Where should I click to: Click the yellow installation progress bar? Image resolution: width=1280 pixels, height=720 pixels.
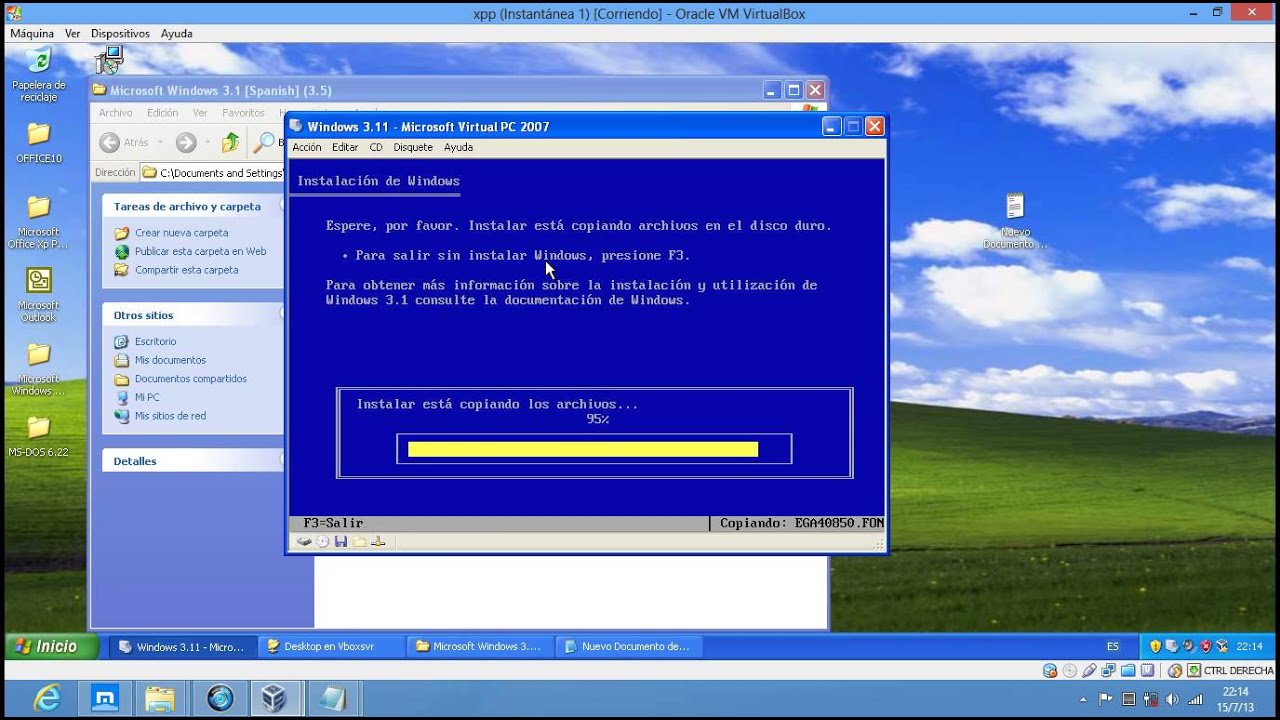[583, 449]
